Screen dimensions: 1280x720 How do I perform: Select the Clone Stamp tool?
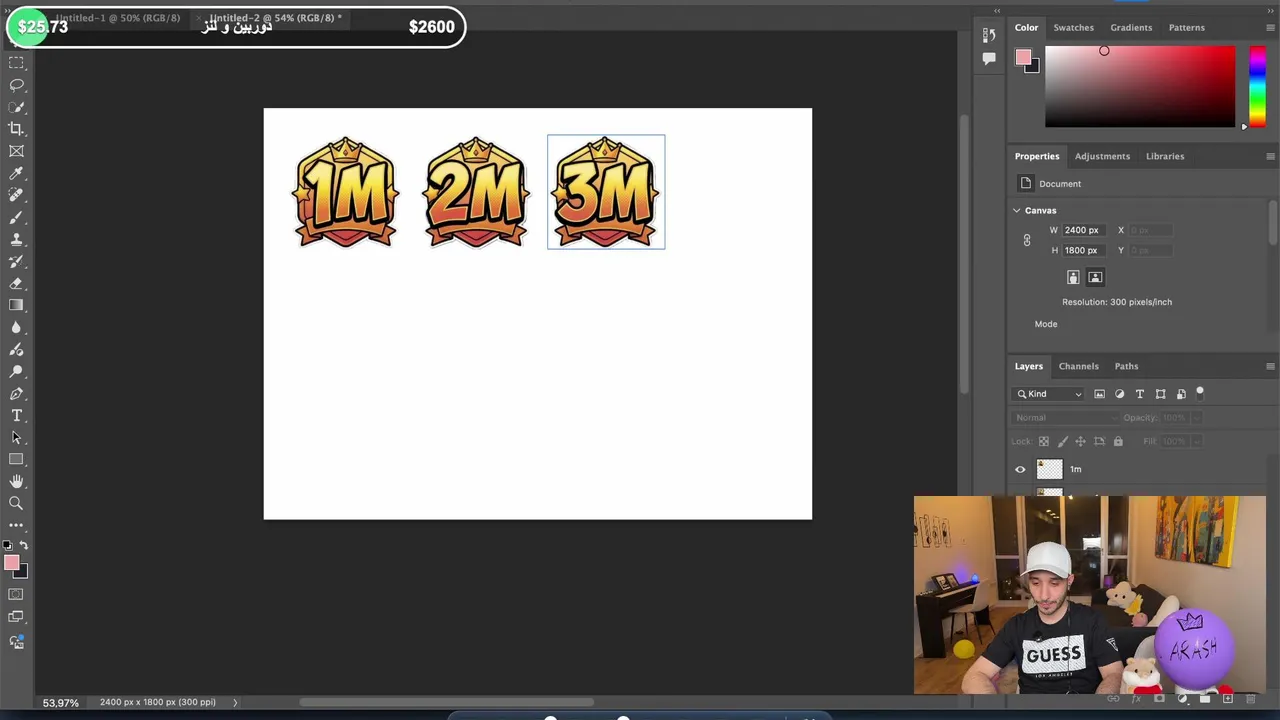tap(16, 239)
